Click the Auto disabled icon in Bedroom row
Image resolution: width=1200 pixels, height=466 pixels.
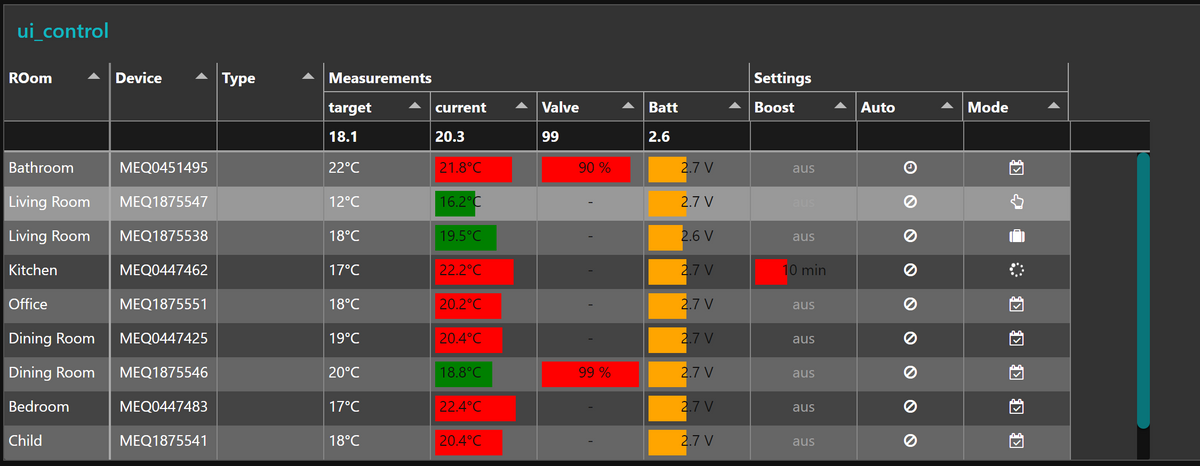[x=910, y=407]
